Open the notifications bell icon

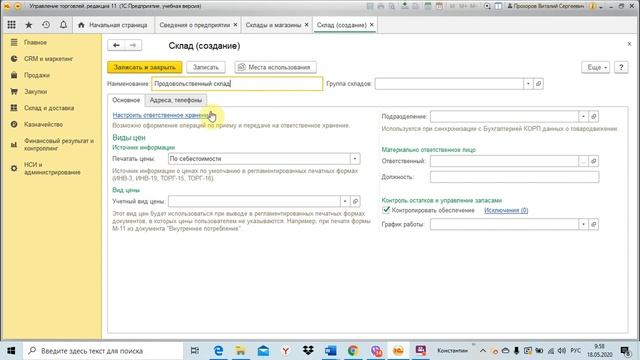63,25
